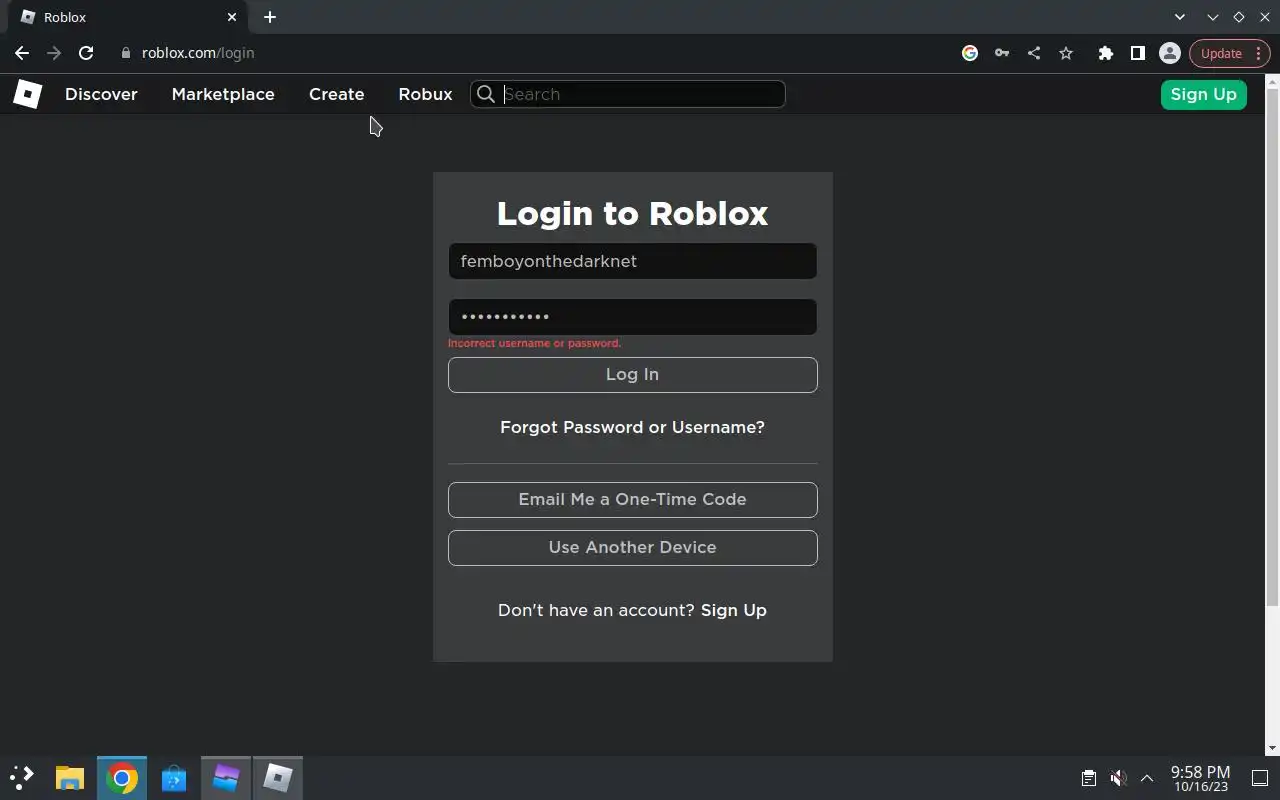Click Use Another Device button
1280x800 pixels.
tap(632, 548)
